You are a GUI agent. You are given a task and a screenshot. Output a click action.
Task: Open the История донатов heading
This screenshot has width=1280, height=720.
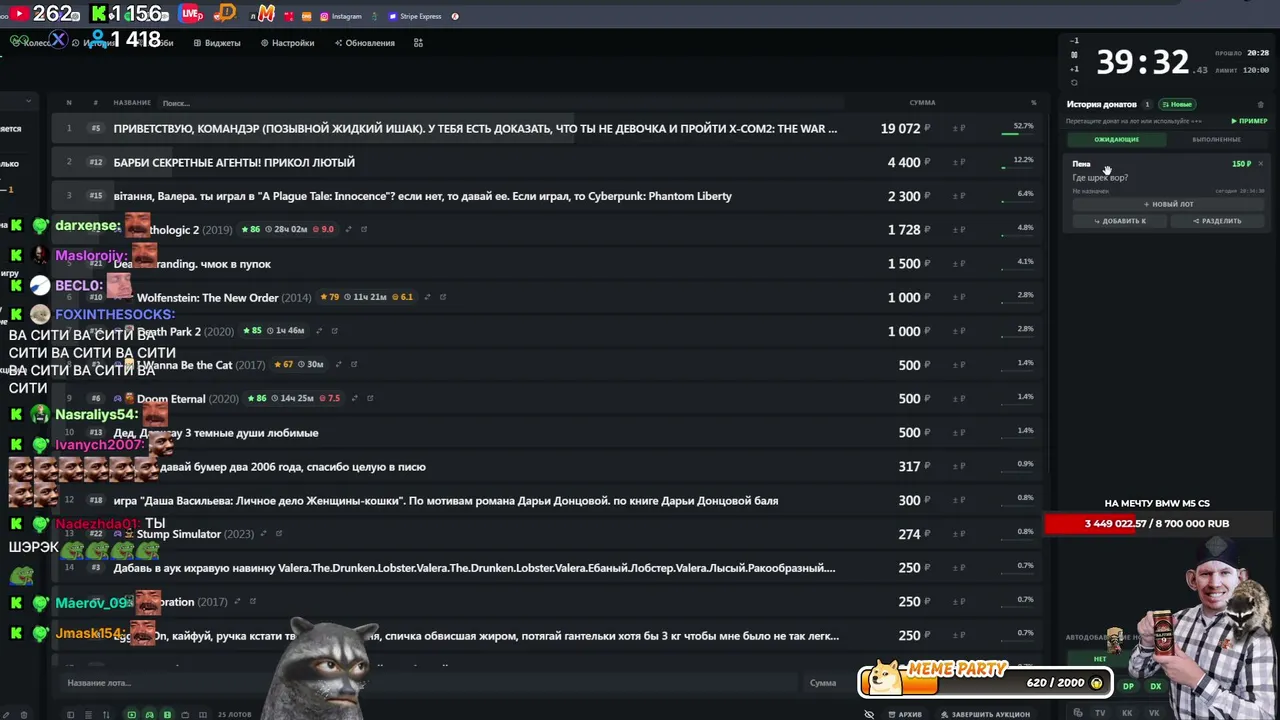click(1101, 104)
